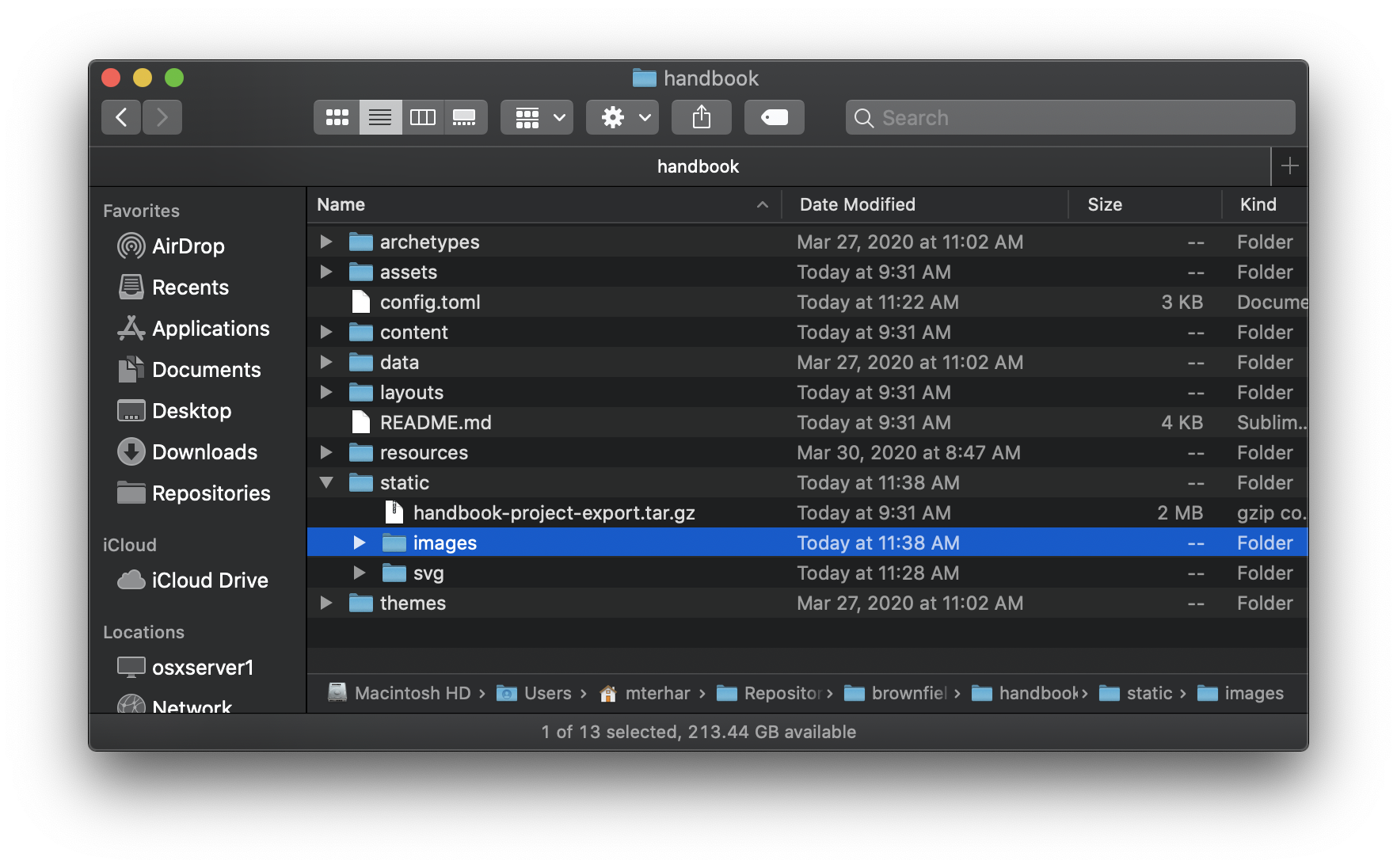Sort by Date Modified column header
The height and width of the screenshot is (868, 1397).
[857, 204]
